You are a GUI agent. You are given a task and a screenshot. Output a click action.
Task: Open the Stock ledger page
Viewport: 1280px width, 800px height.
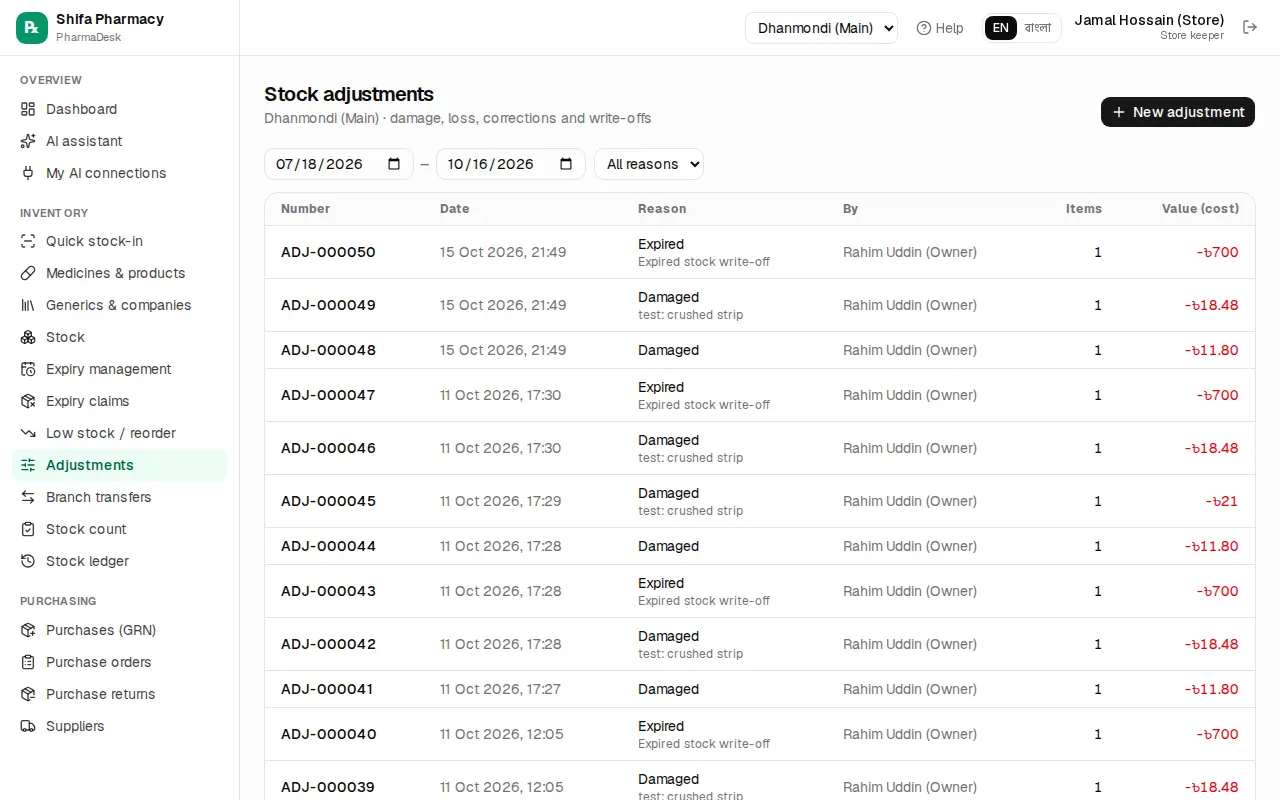point(120,561)
